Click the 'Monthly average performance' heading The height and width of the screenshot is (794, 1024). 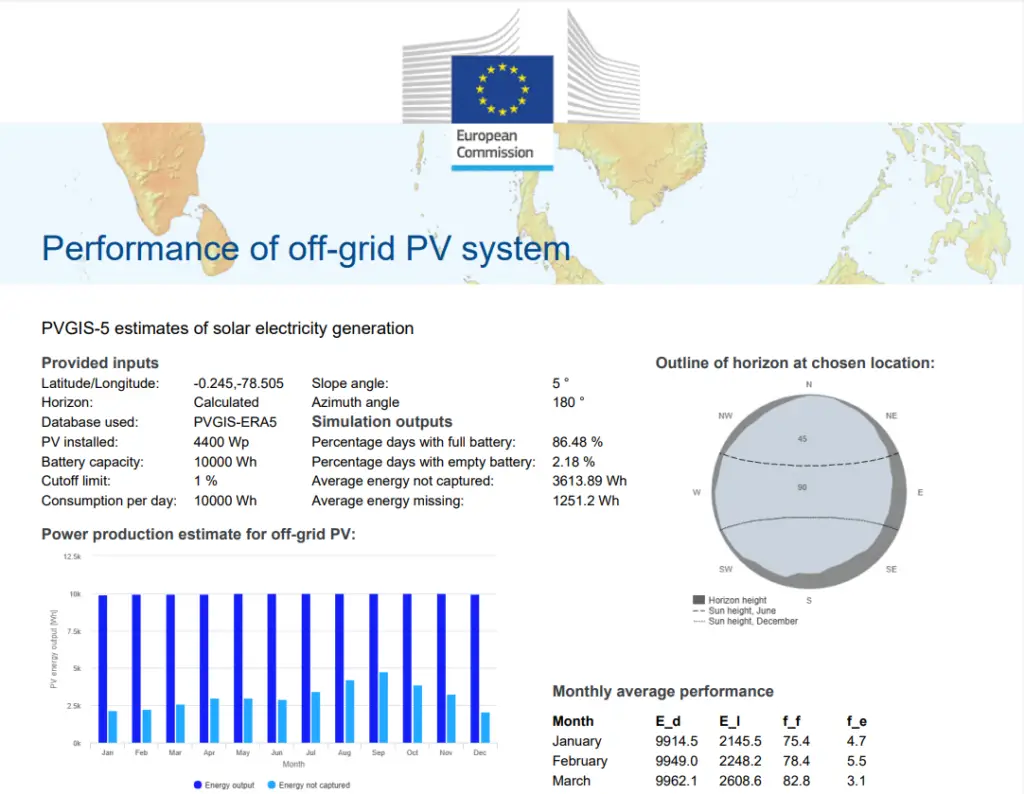[x=663, y=691]
